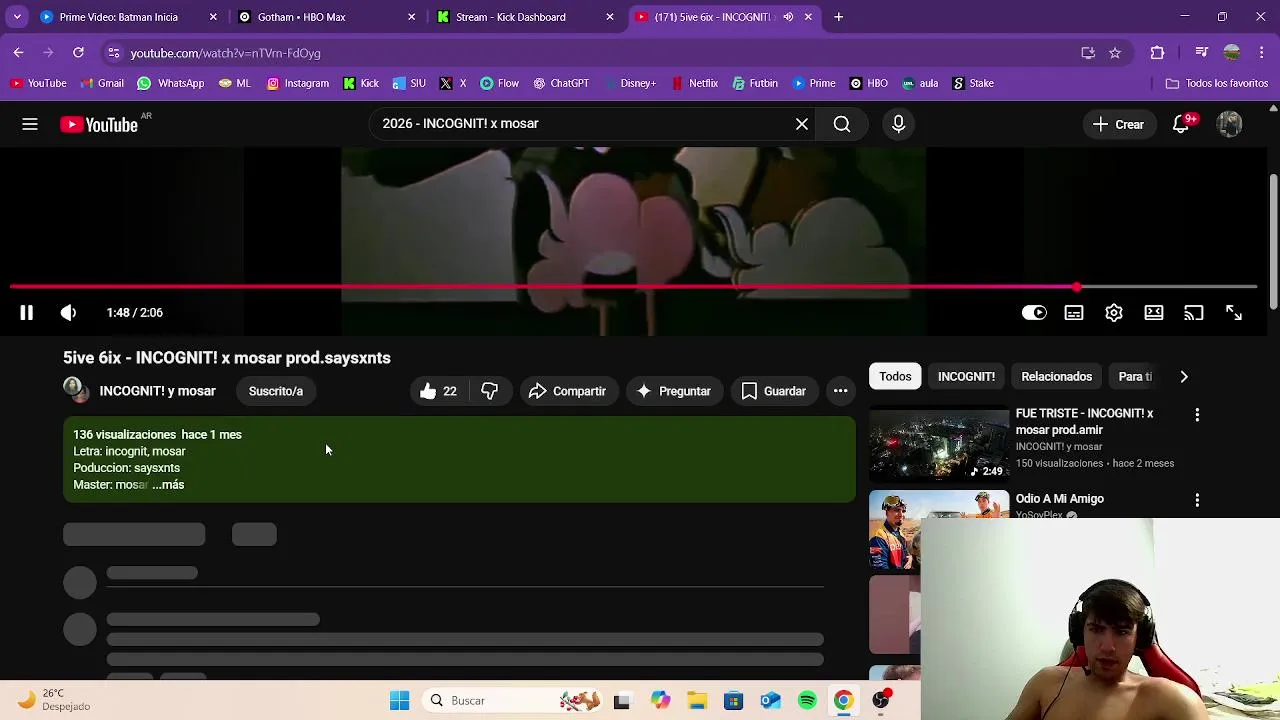Image resolution: width=1280 pixels, height=720 pixels.
Task: Toggle the Suscrito/a subscription button
Action: [x=276, y=391]
